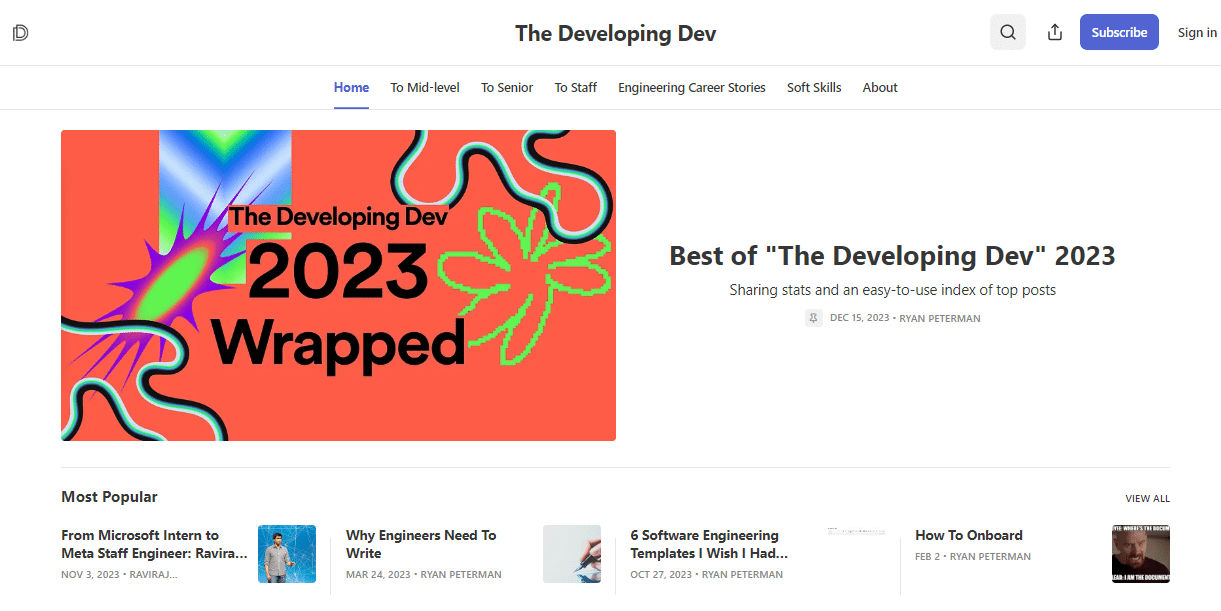Click the Substack logo icon top left
This screenshot has width=1221, height=611.
(20, 32)
